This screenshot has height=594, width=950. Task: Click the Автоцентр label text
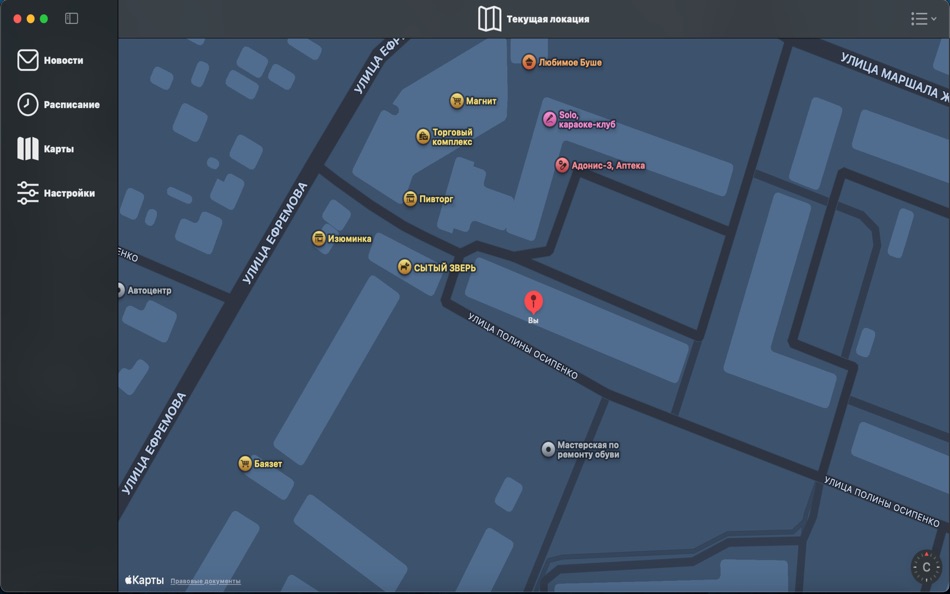(x=149, y=291)
